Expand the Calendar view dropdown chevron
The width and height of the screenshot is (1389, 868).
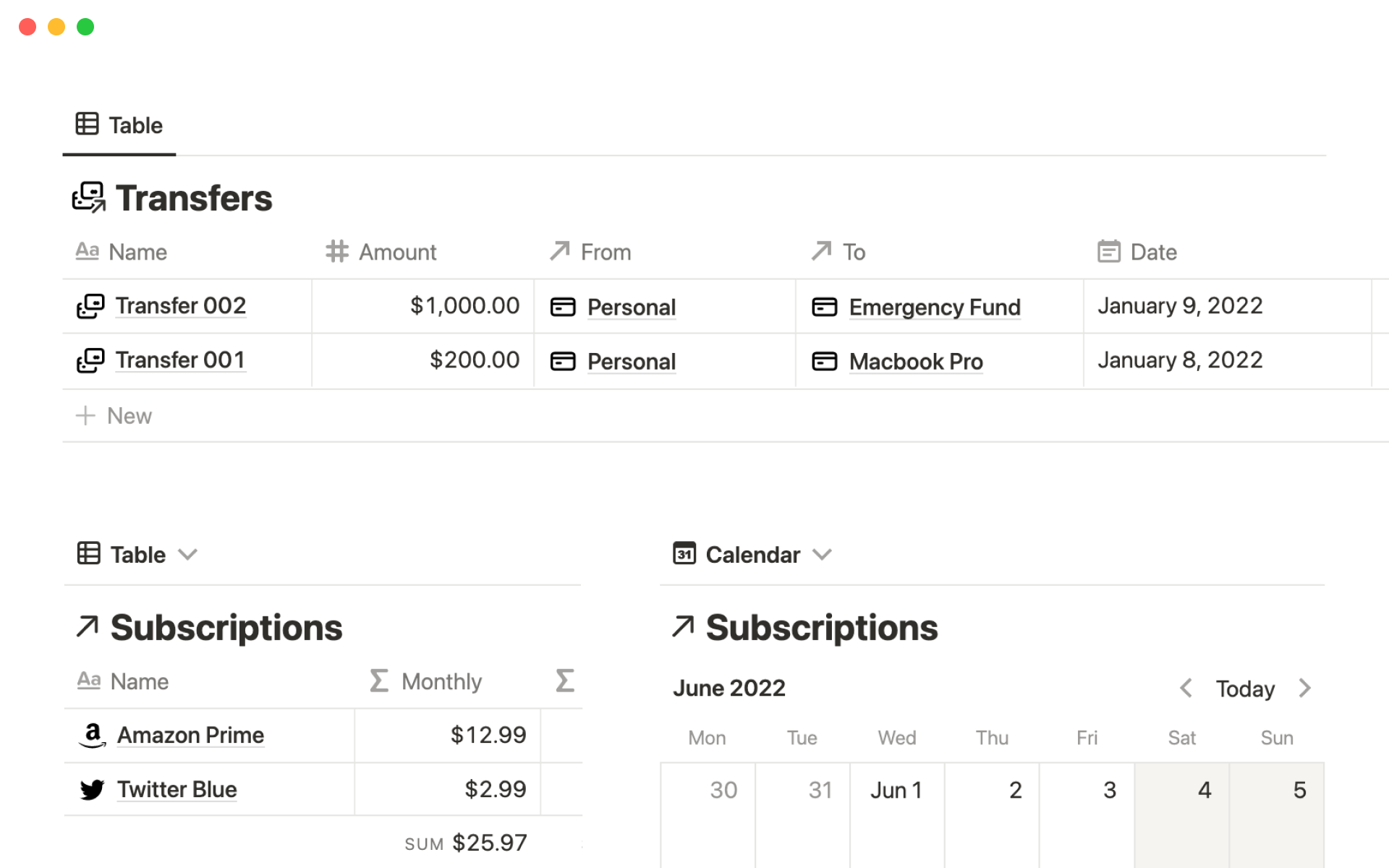pos(822,555)
